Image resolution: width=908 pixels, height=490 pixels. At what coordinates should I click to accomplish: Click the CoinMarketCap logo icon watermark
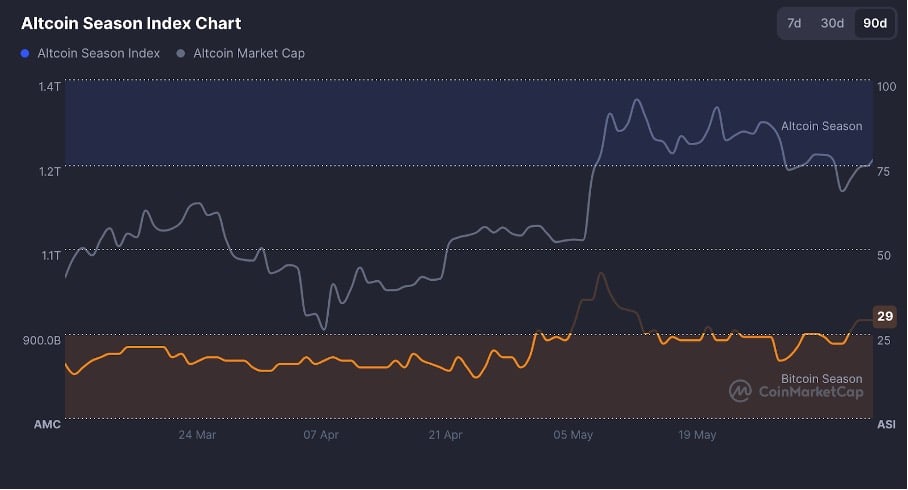[x=740, y=390]
